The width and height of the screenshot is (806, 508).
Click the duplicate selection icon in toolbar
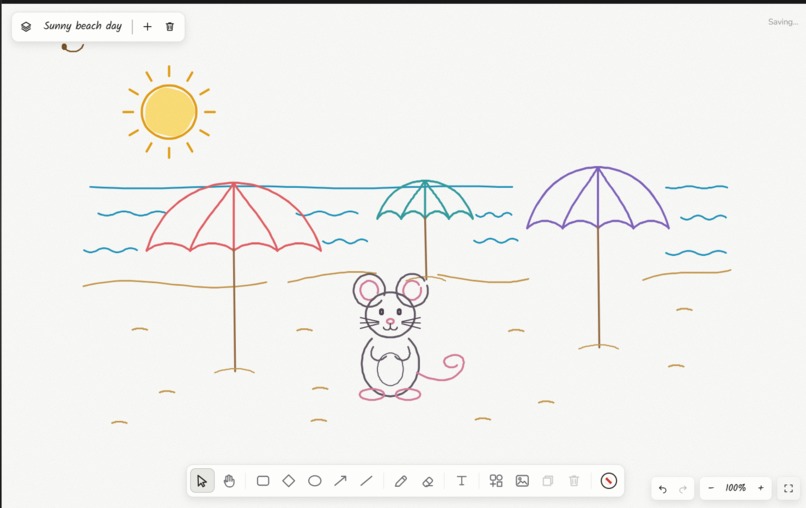click(548, 481)
